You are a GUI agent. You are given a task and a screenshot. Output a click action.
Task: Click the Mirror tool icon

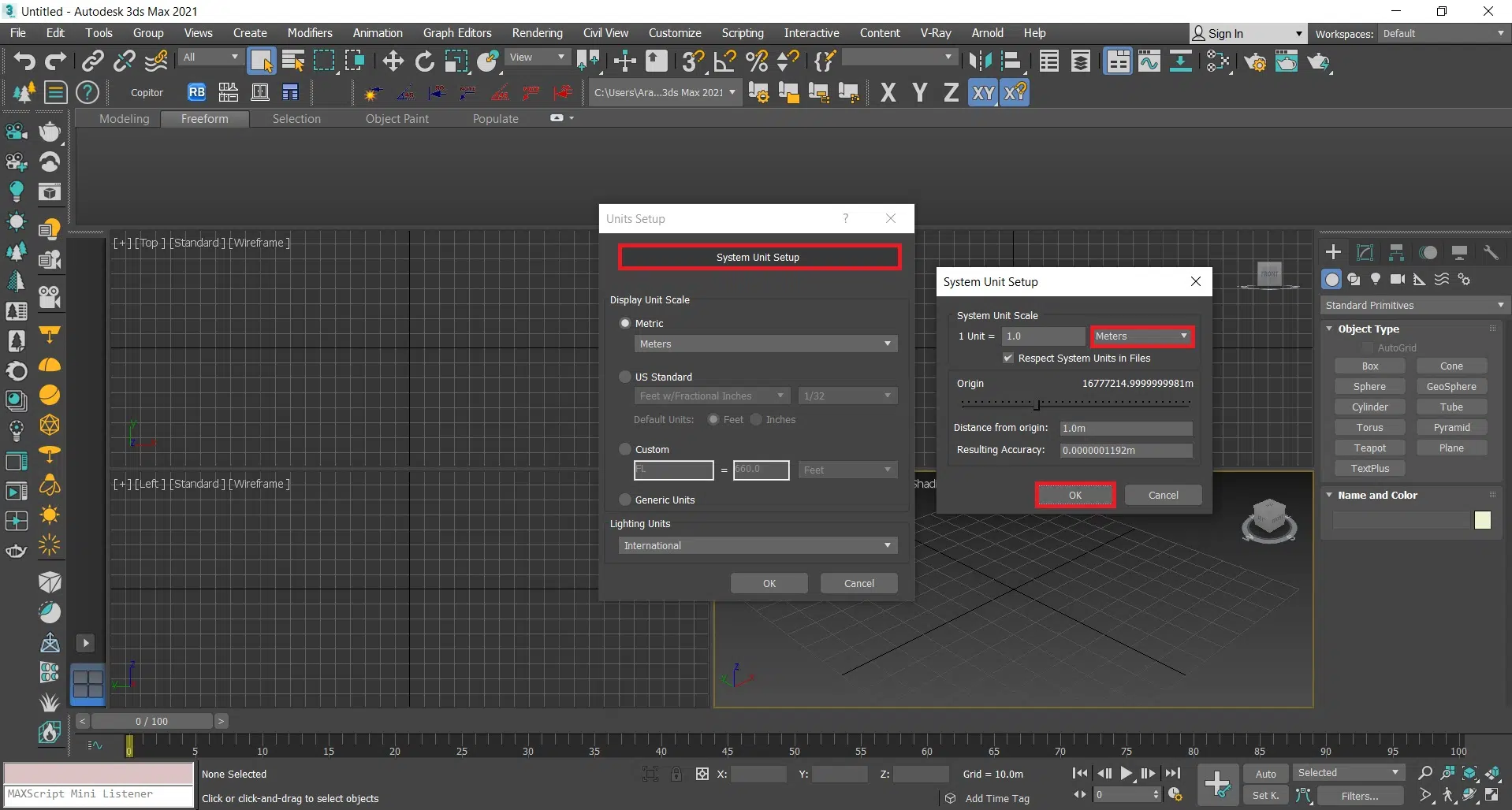click(x=980, y=61)
